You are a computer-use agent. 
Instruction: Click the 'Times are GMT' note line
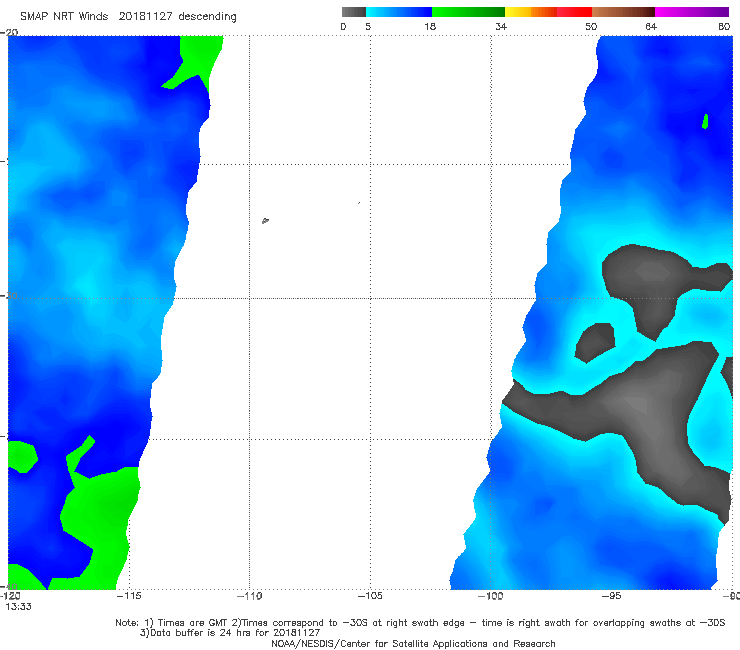(420, 623)
